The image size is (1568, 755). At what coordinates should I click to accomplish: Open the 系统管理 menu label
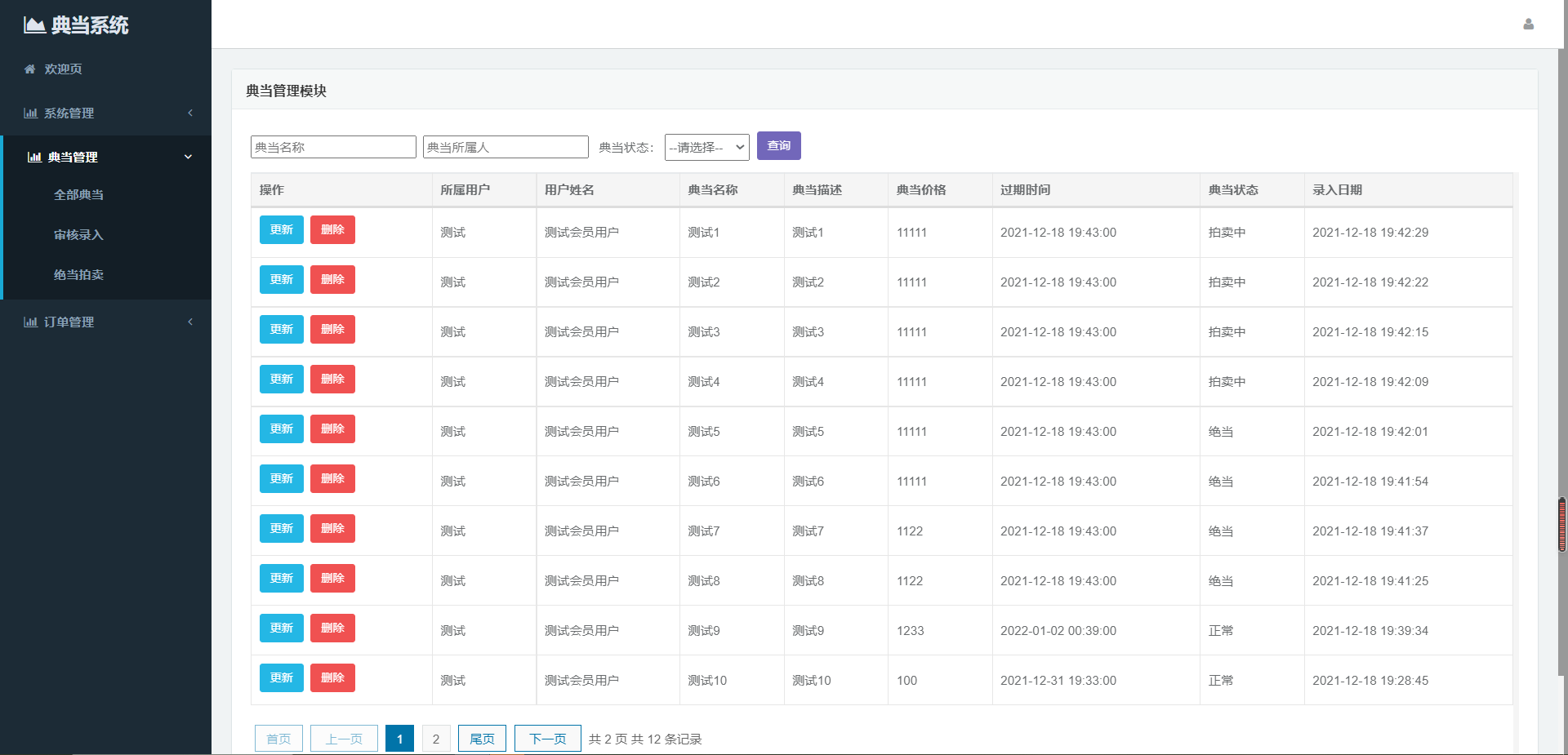pos(69,113)
